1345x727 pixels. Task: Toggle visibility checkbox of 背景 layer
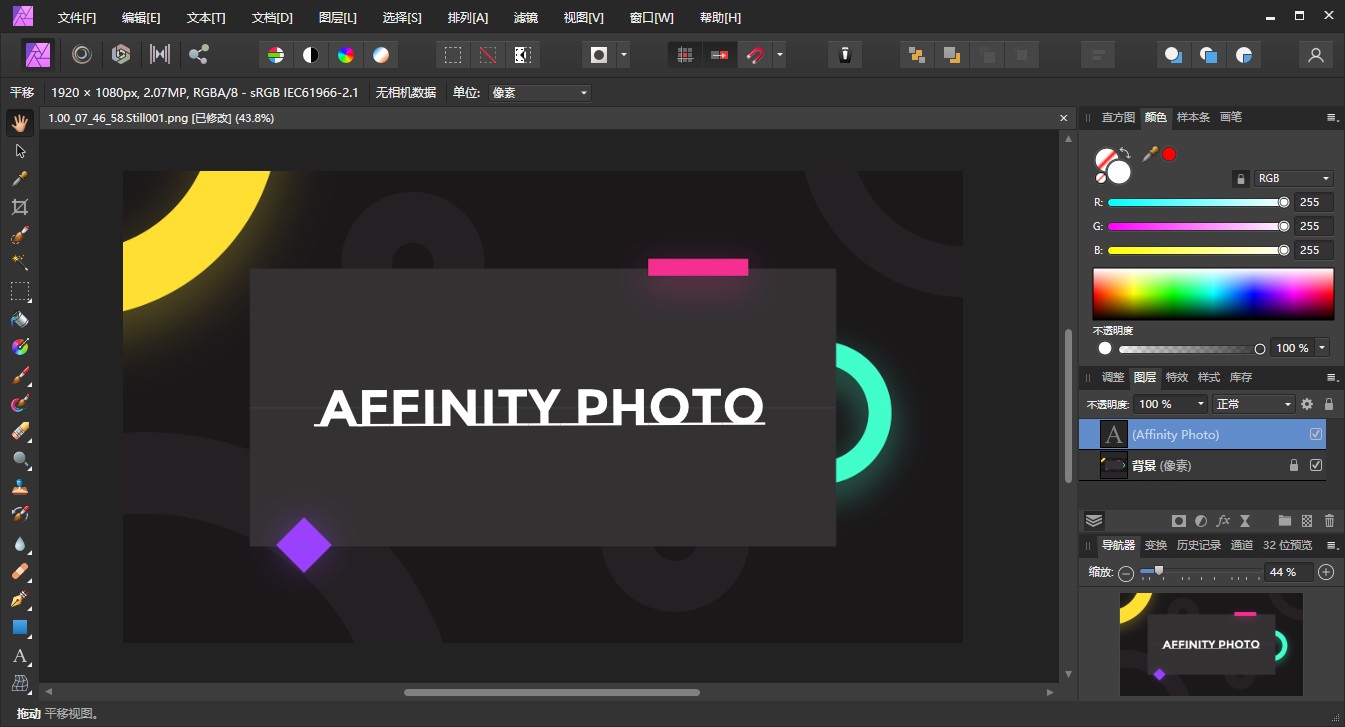[1316, 465]
